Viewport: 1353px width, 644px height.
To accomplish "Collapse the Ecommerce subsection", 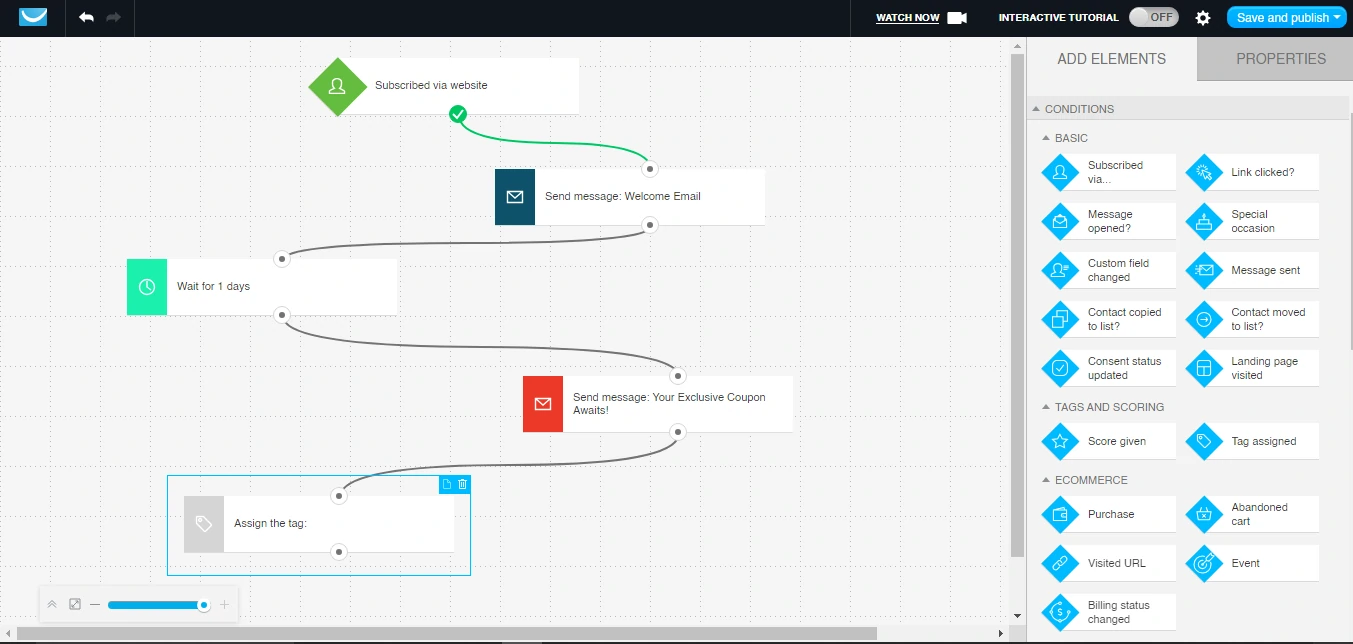I will coord(1046,480).
